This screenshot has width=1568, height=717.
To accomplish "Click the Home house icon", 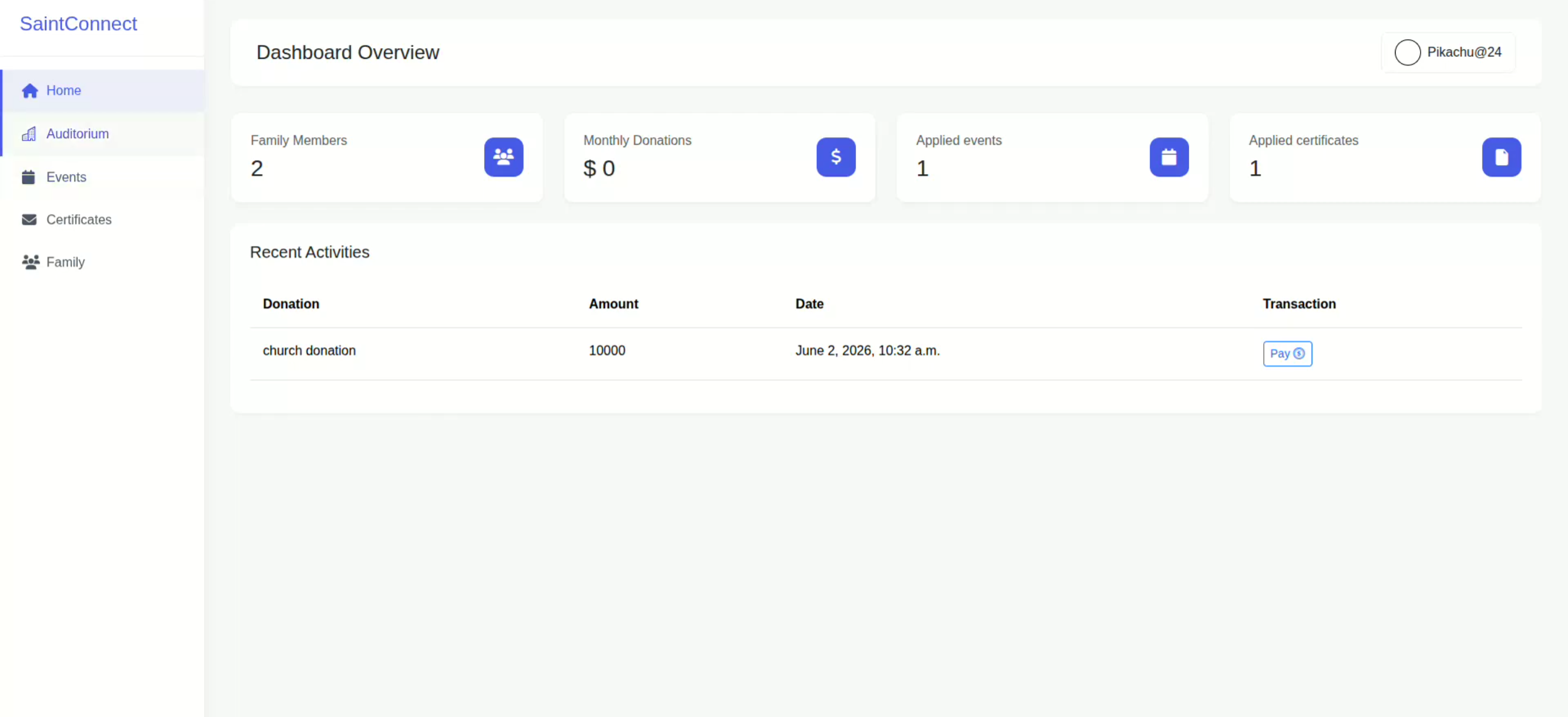I will pyautogui.click(x=30, y=91).
